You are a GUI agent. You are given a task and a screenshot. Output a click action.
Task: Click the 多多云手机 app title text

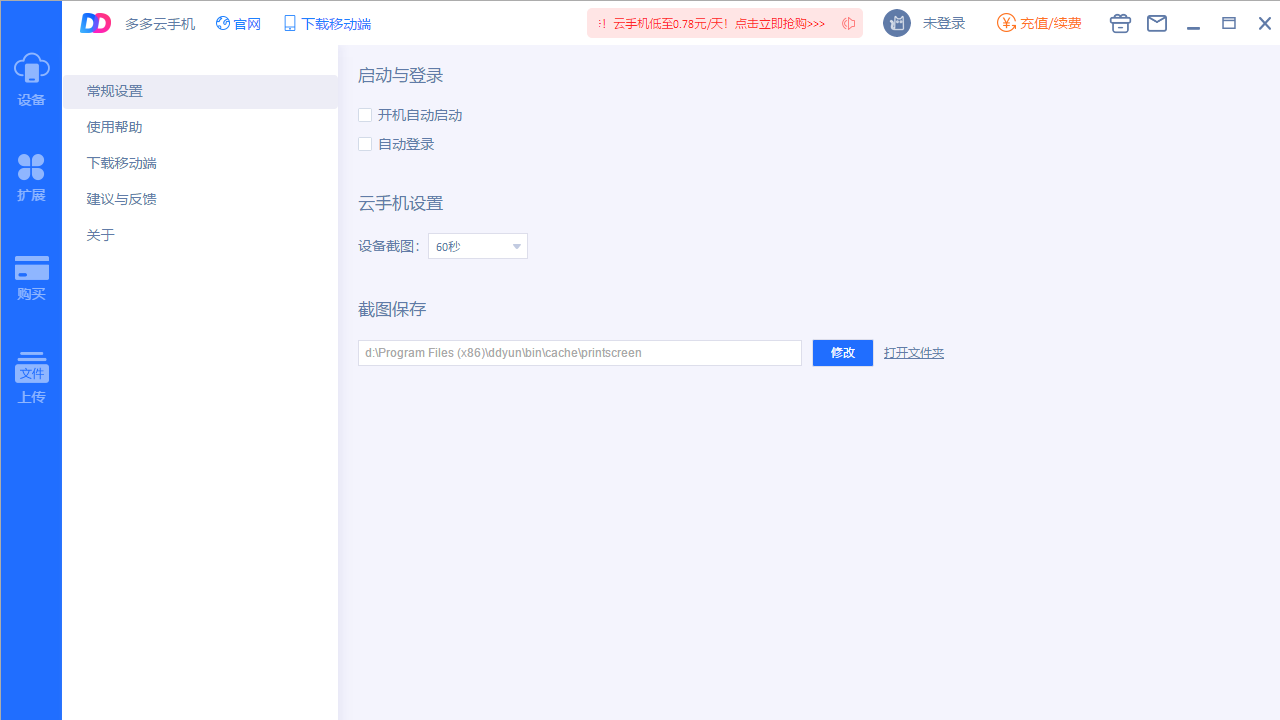(x=160, y=23)
